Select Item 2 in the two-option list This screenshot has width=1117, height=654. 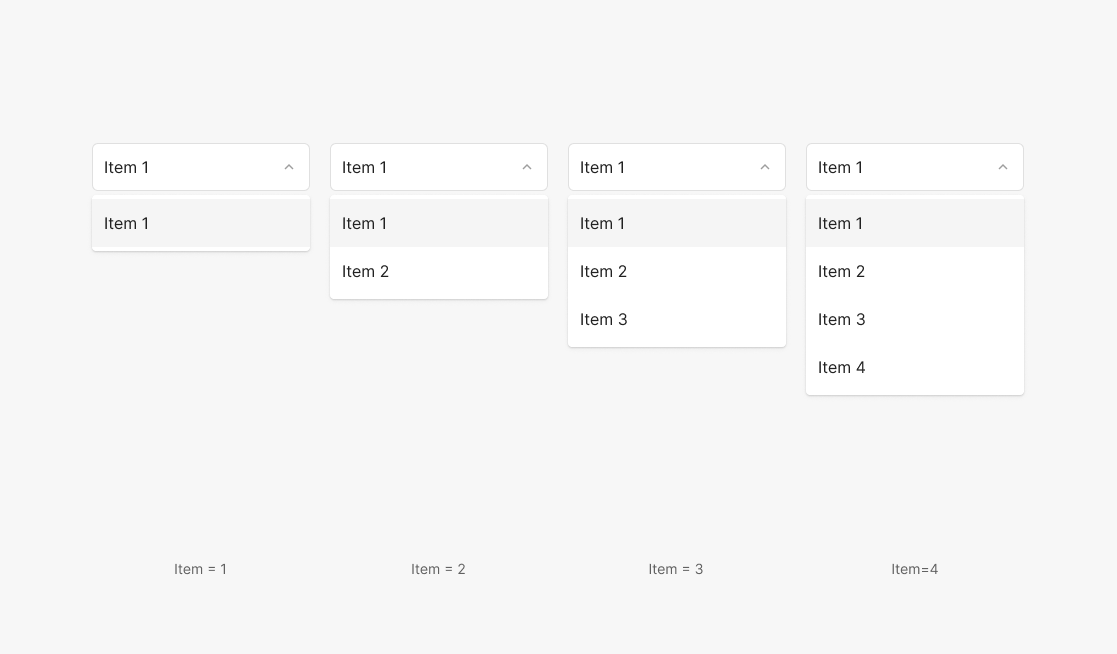click(438, 271)
